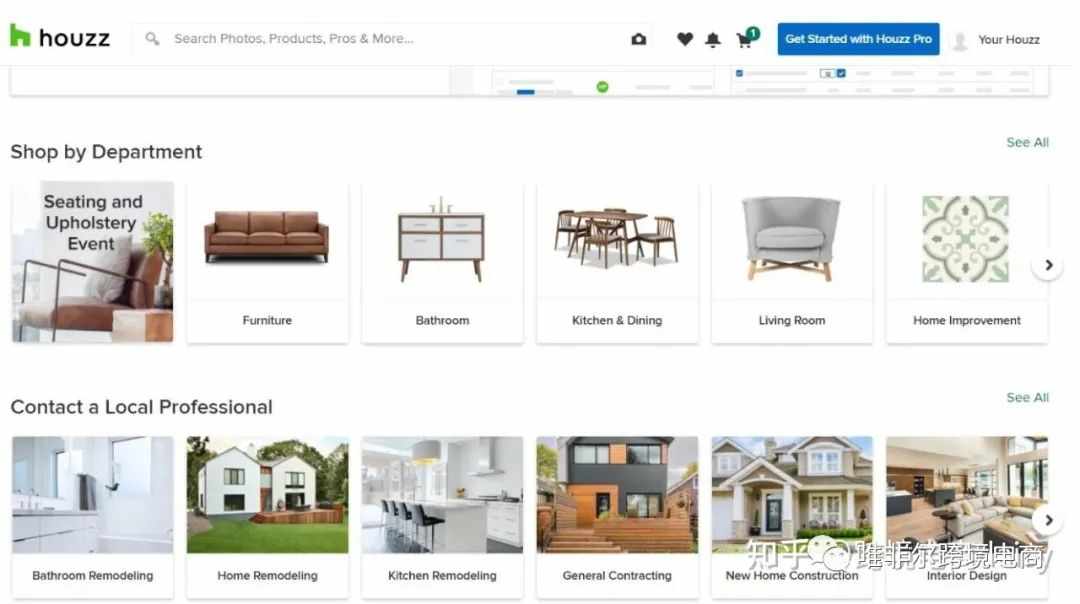Open notifications bell icon
This screenshot has width=1080, height=604.
click(x=713, y=40)
